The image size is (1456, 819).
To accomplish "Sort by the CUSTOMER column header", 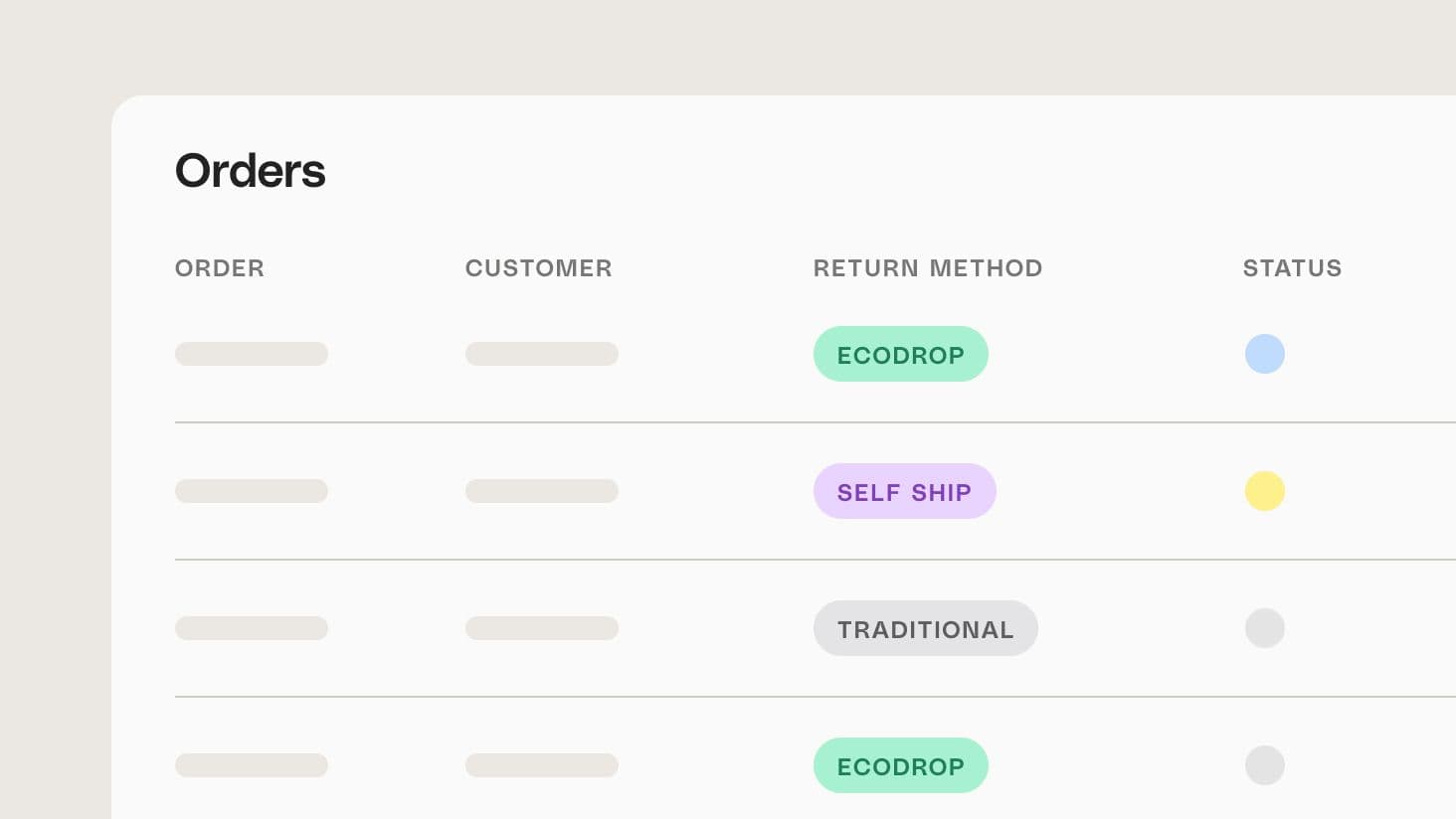I will tap(538, 268).
